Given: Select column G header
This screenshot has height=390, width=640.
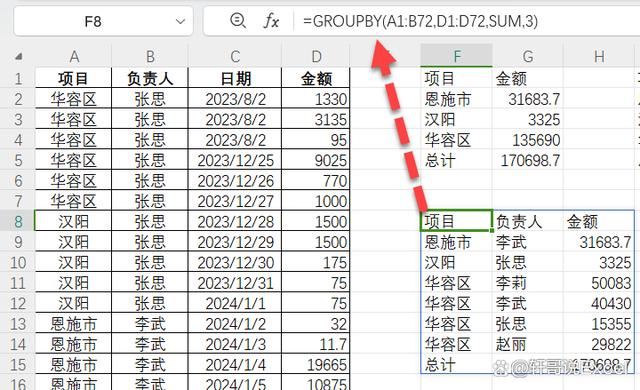Looking at the screenshot, I should pyautogui.click(x=528, y=56).
